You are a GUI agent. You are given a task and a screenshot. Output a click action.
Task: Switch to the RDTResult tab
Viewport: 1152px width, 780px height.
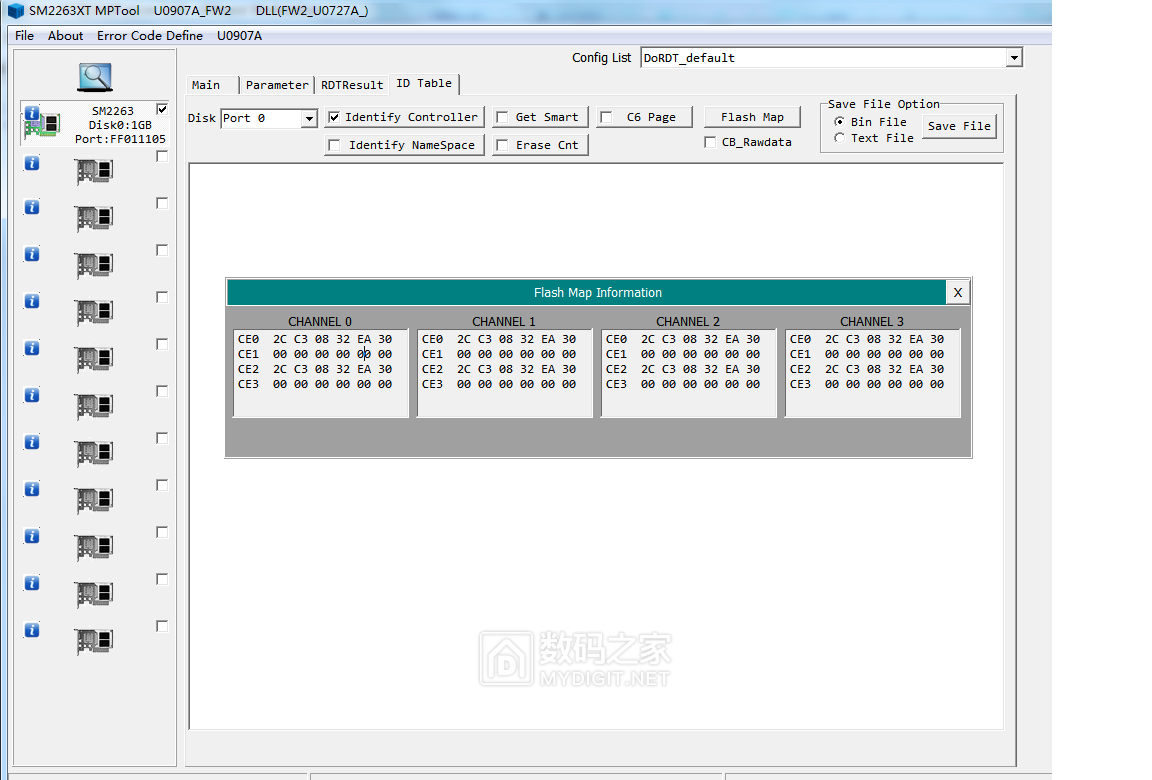(352, 85)
